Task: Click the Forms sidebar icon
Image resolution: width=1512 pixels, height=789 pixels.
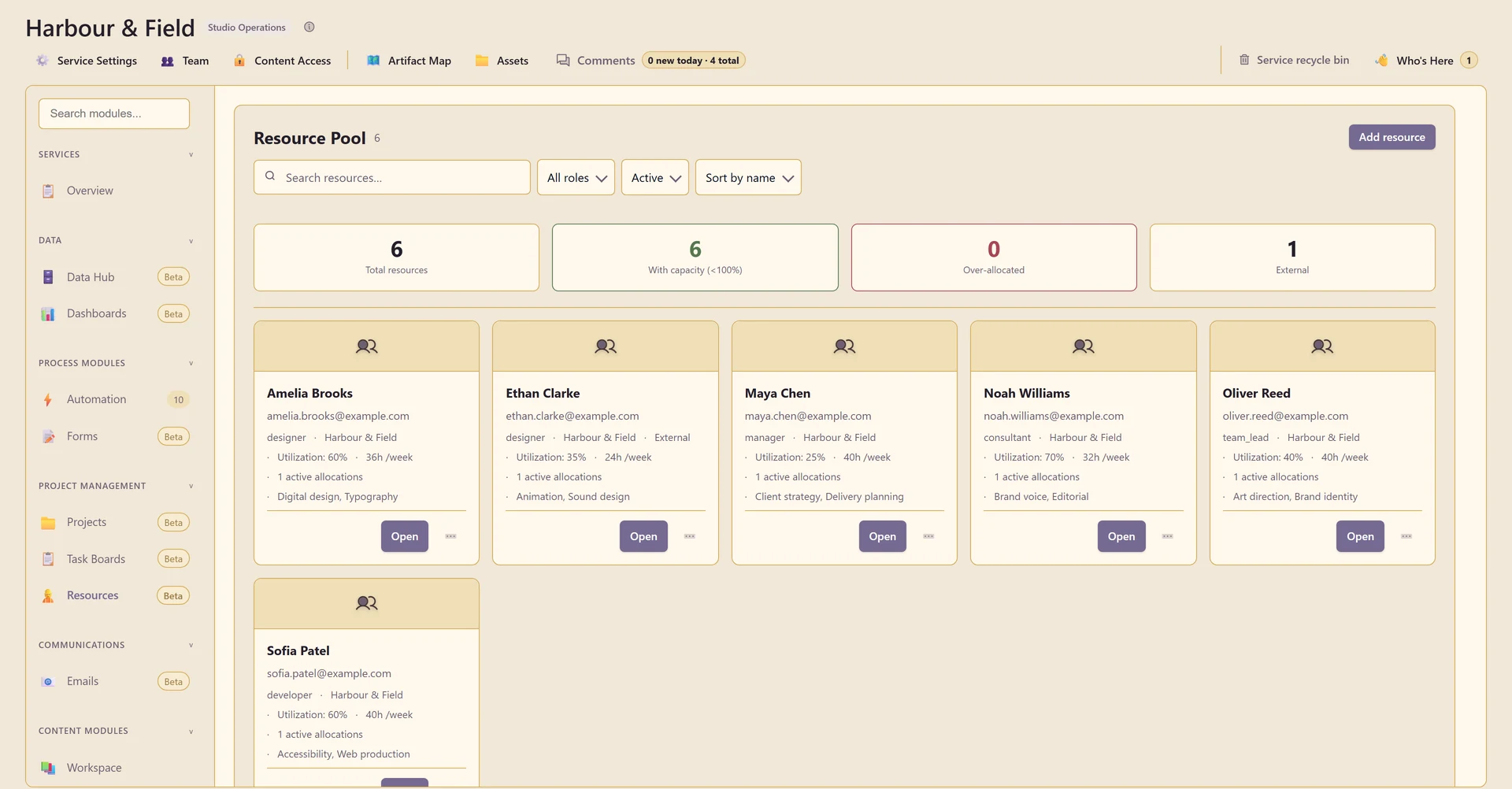Action: (48, 436)
